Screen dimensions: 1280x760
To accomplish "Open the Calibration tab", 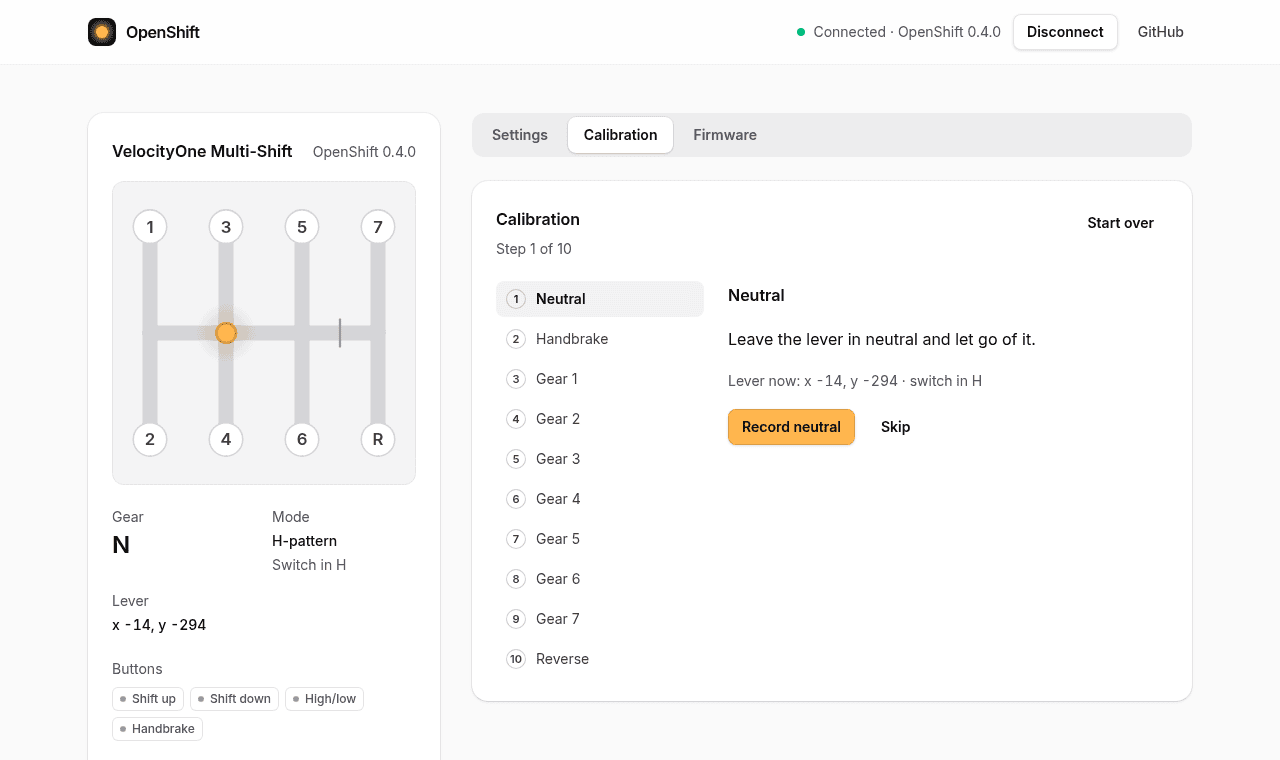I will coord(621,135).
